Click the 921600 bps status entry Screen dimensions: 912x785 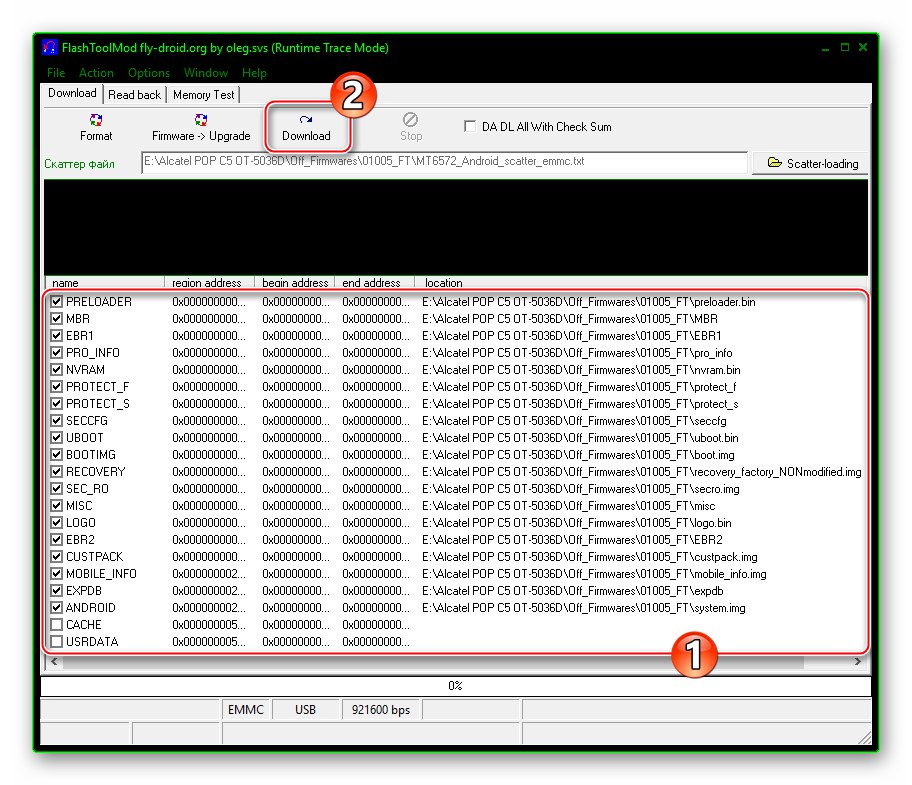[x=381, y=709]
